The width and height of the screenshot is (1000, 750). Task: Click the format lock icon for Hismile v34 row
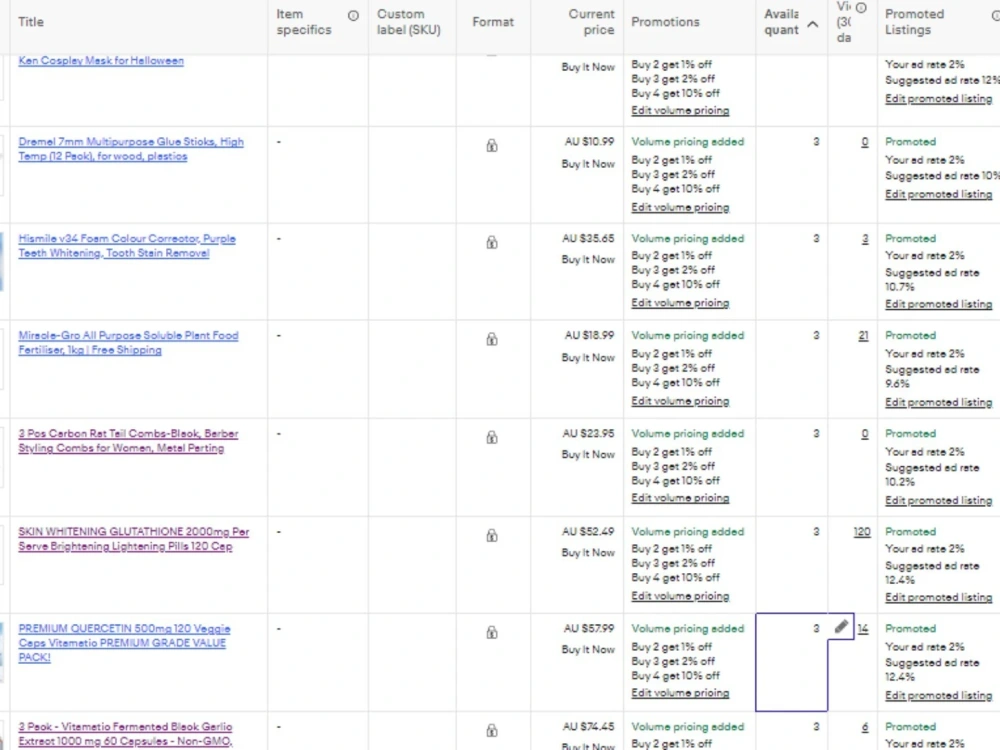pos(492,242)
